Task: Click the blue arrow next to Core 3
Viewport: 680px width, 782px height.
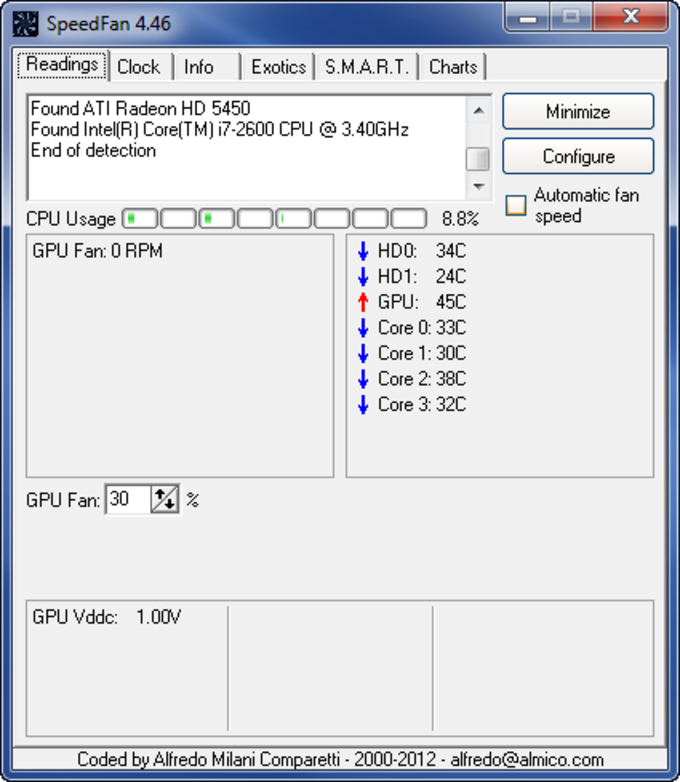Action: click(363, 404)
